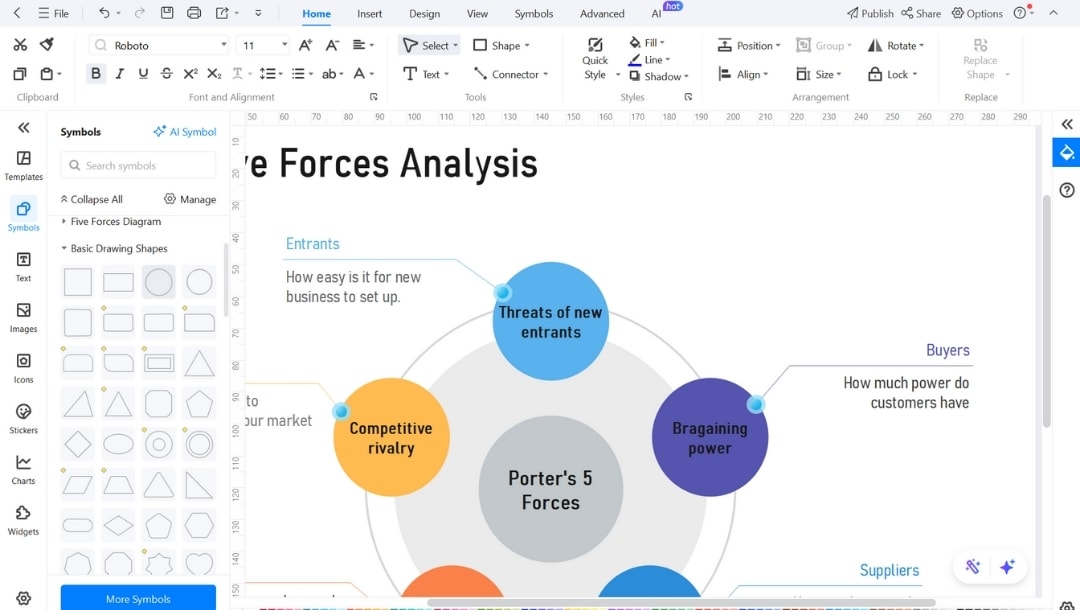Toggle Strikethrough formatting
This screenshot has width=1080, height=610.
(167, 74)
